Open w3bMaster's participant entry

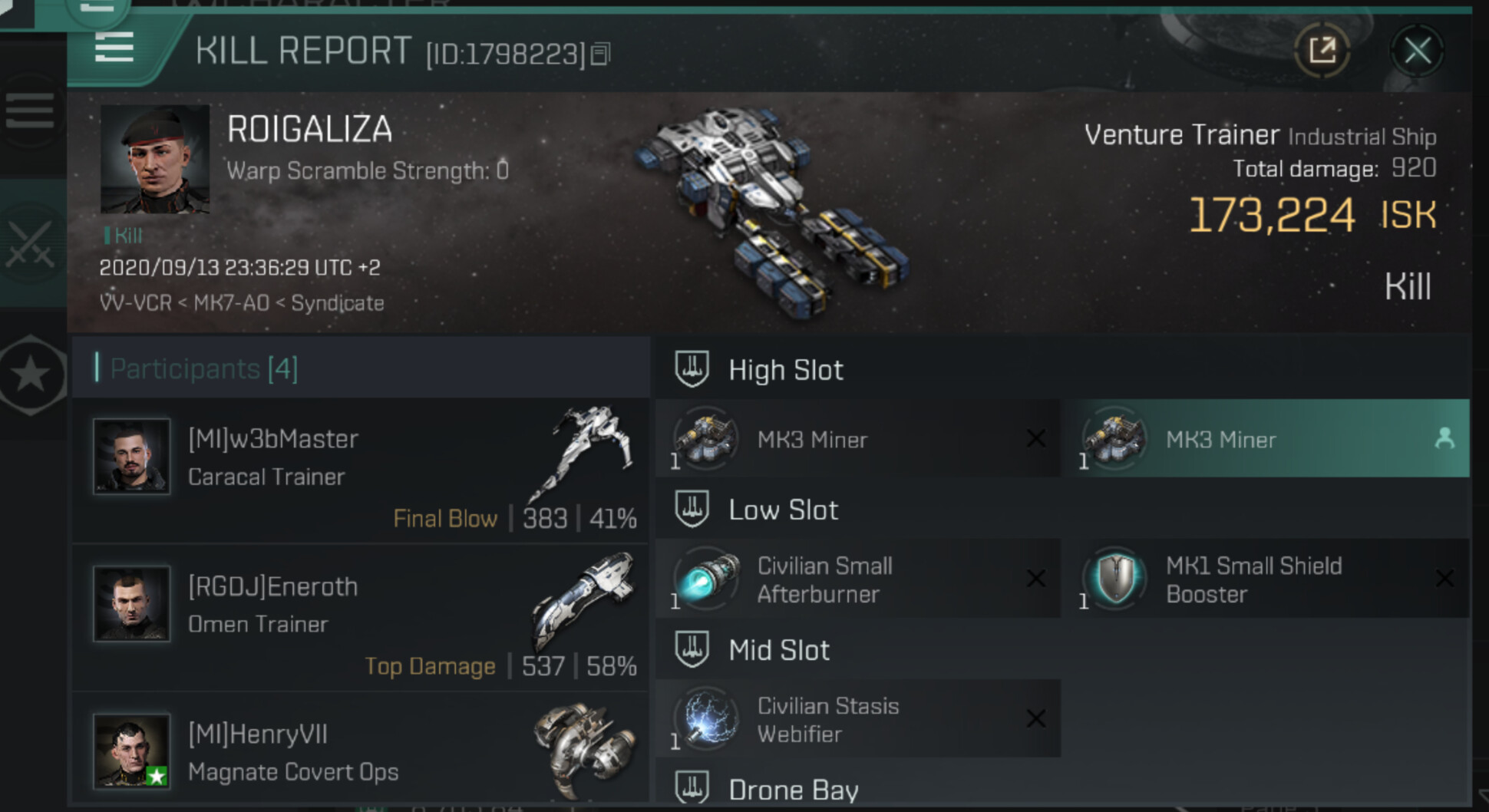pos(361,468)
